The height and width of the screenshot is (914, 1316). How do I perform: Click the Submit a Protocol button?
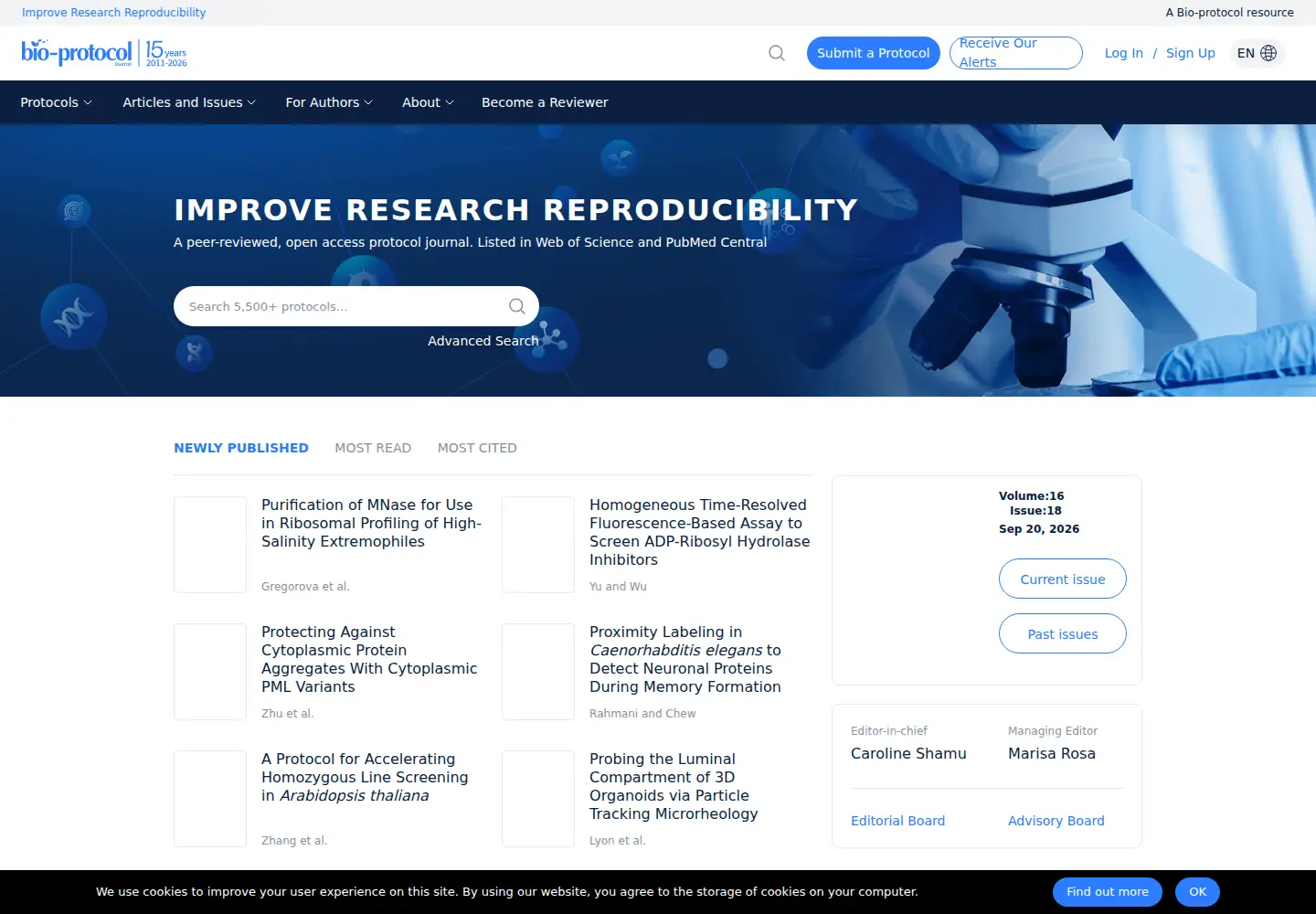pyautogui.click(x=874, y=53)
